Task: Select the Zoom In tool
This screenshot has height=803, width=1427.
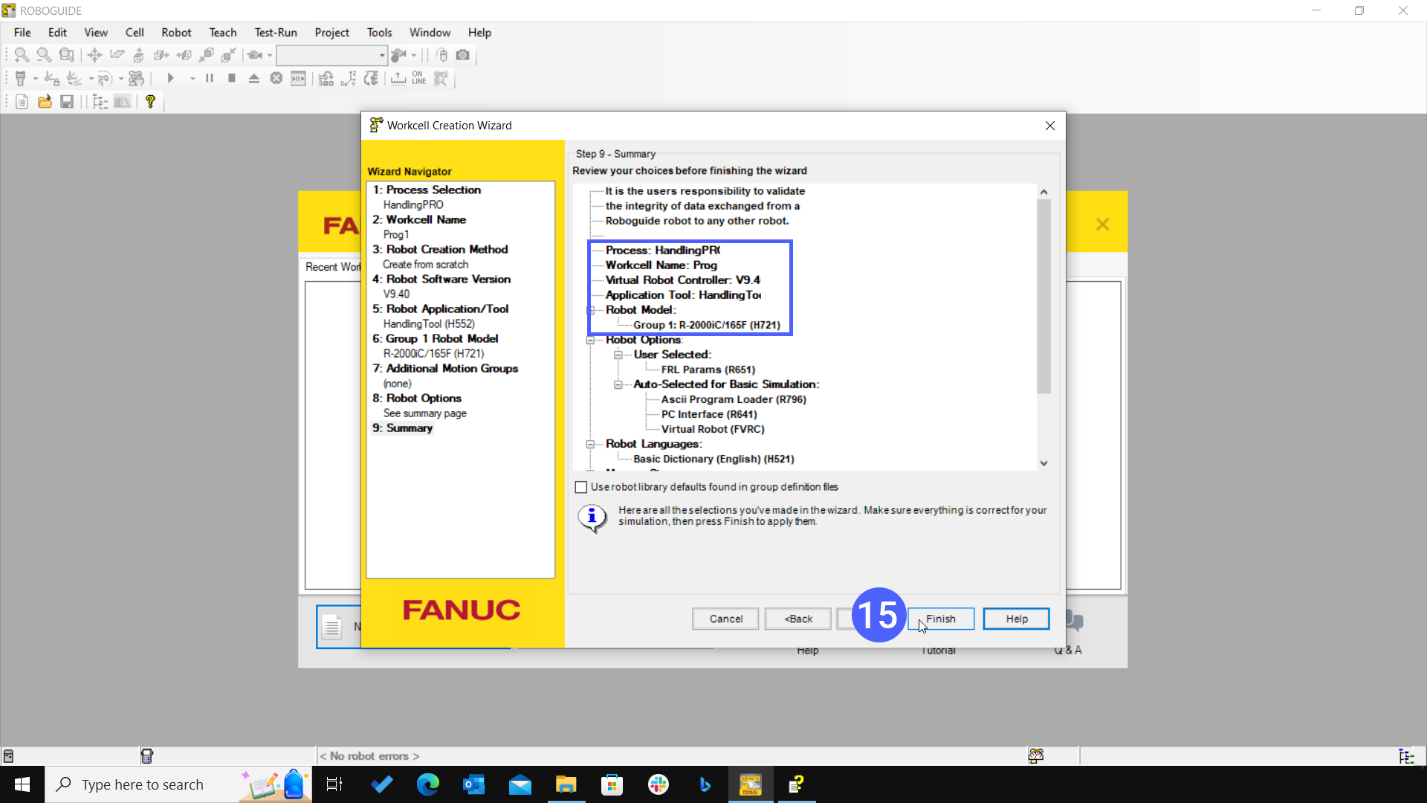Action: (x=21, y=54)
